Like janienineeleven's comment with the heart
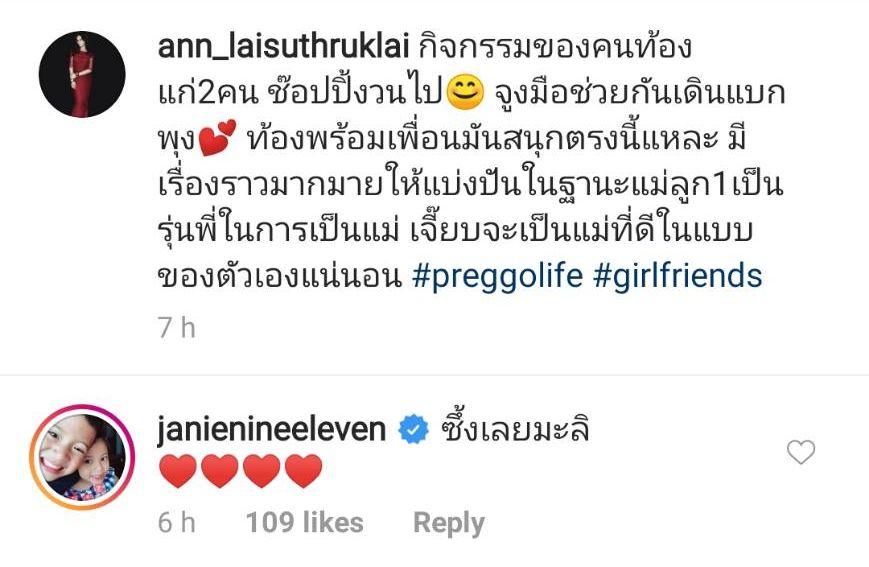Viewport: 869px width, 567px height. coord(801,452)
